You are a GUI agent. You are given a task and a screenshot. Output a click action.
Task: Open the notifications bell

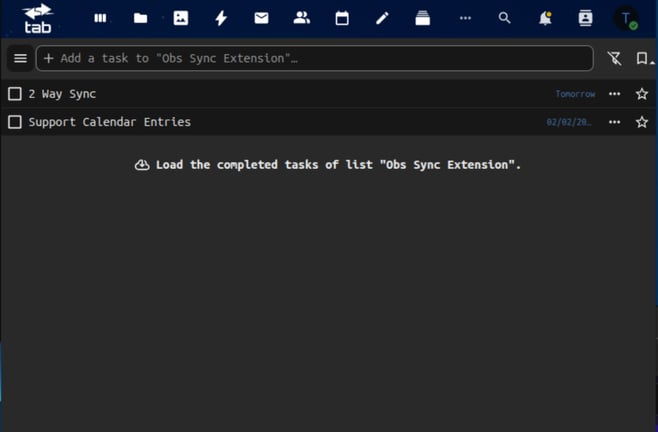click(x=545, y=18)
